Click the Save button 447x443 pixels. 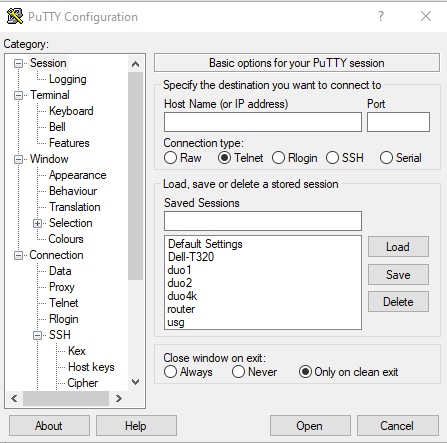[x=398, y=275]
